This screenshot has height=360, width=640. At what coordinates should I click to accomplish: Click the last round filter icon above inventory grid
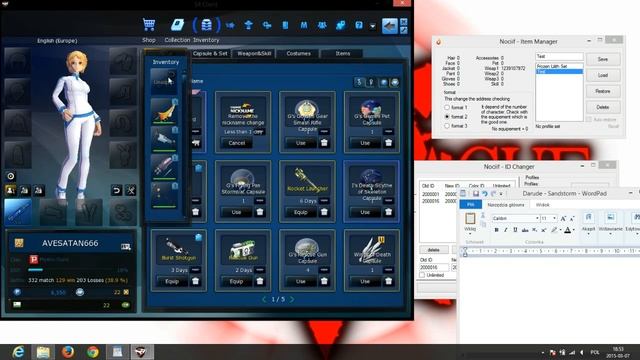tap(395, 82)
